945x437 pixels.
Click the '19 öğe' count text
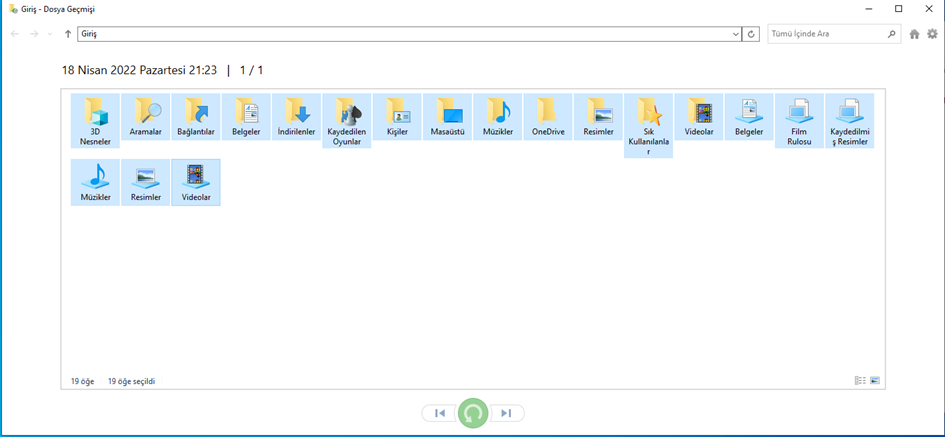83,381
